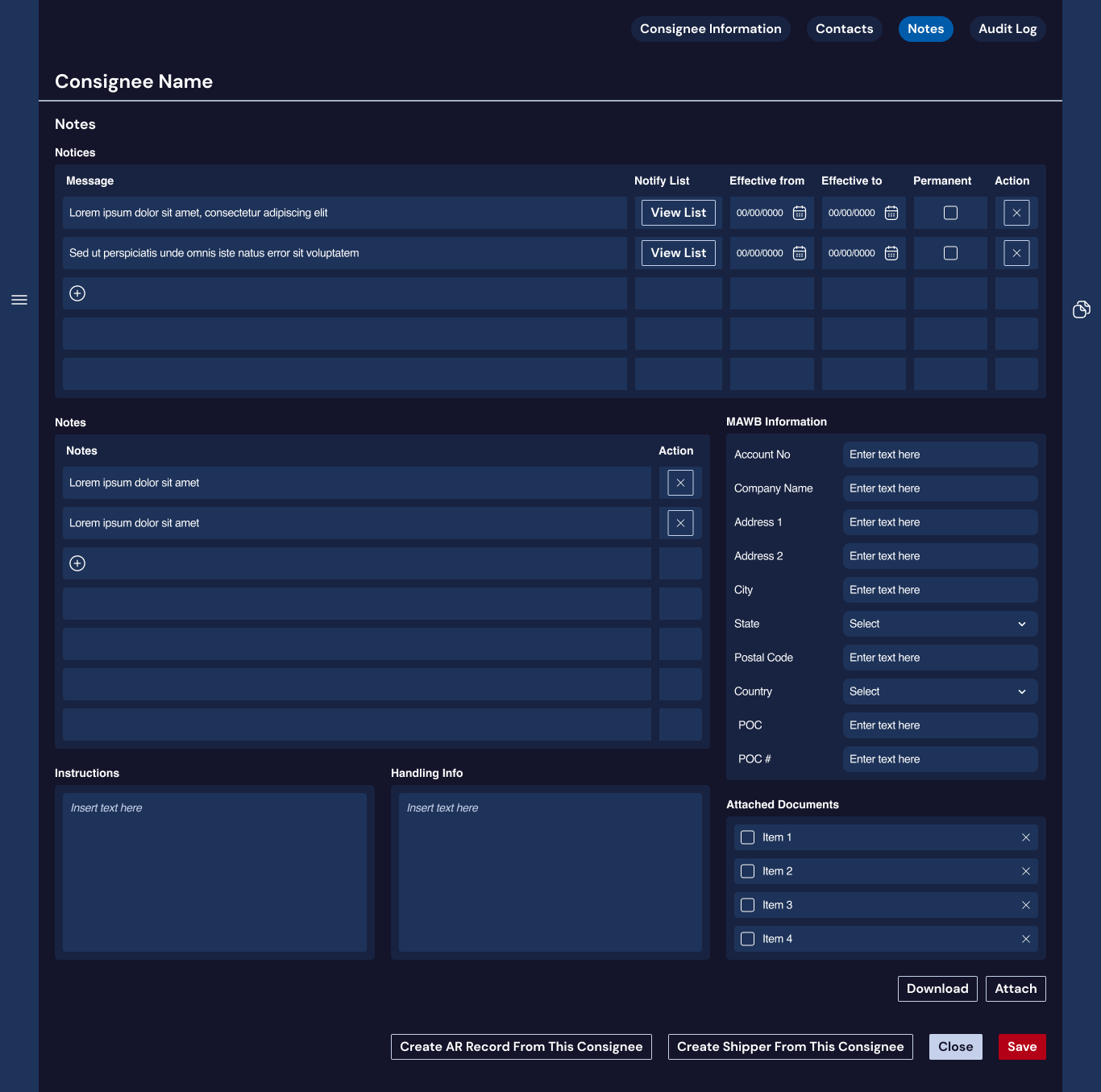Focus the Address 1 input field
Viewport: 1101px width, 1092px height.
(941, 522)
